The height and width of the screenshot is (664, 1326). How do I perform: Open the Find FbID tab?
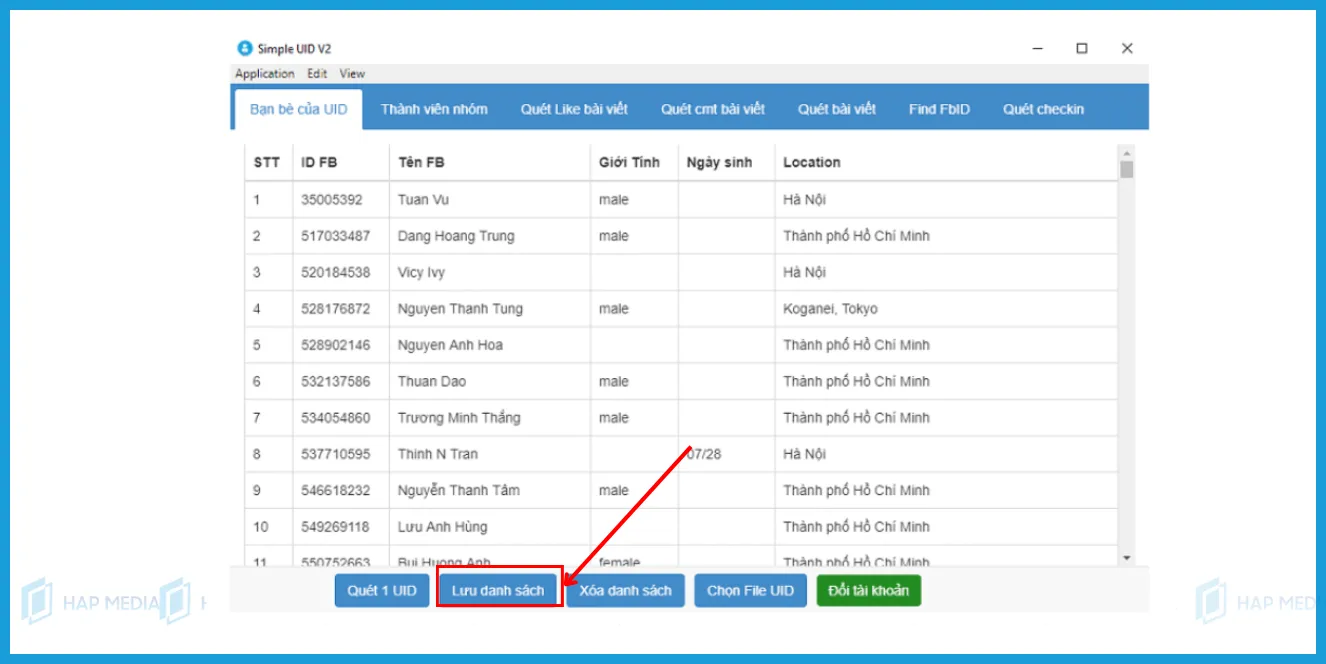tap(938, 109)
